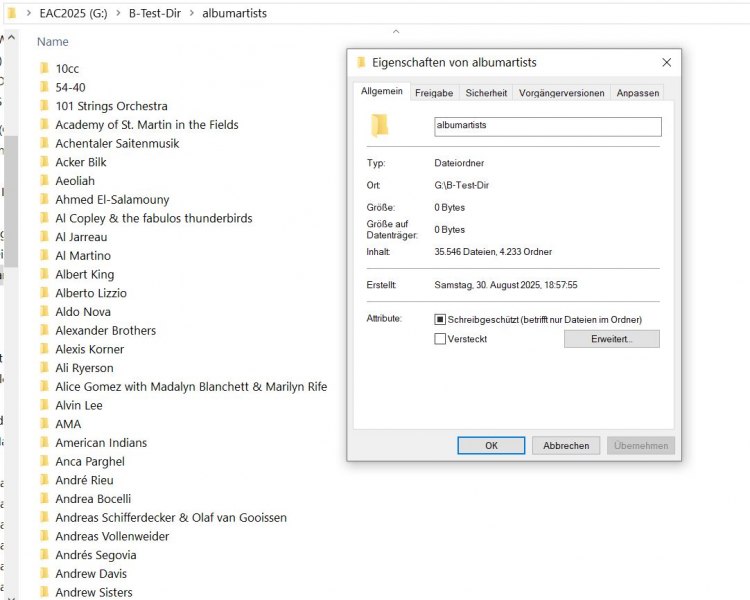Image resolution: width=750 pixels, height=600 pixels.
Task: Click large folder icon in properties dialog
Action: click(379, 126)
